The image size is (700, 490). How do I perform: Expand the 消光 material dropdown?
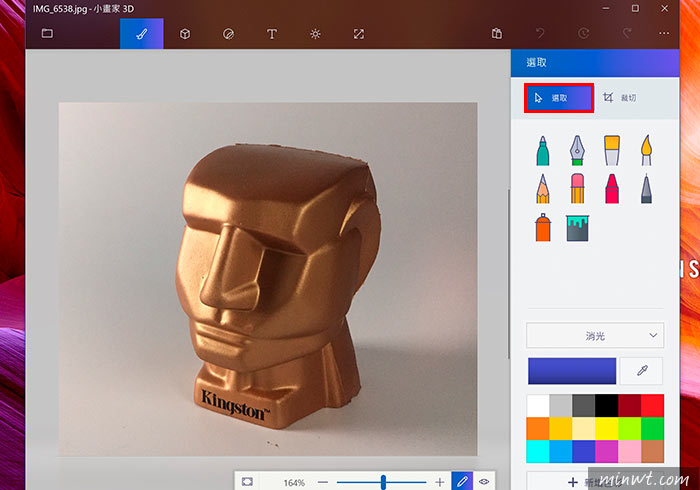(595, 336)
